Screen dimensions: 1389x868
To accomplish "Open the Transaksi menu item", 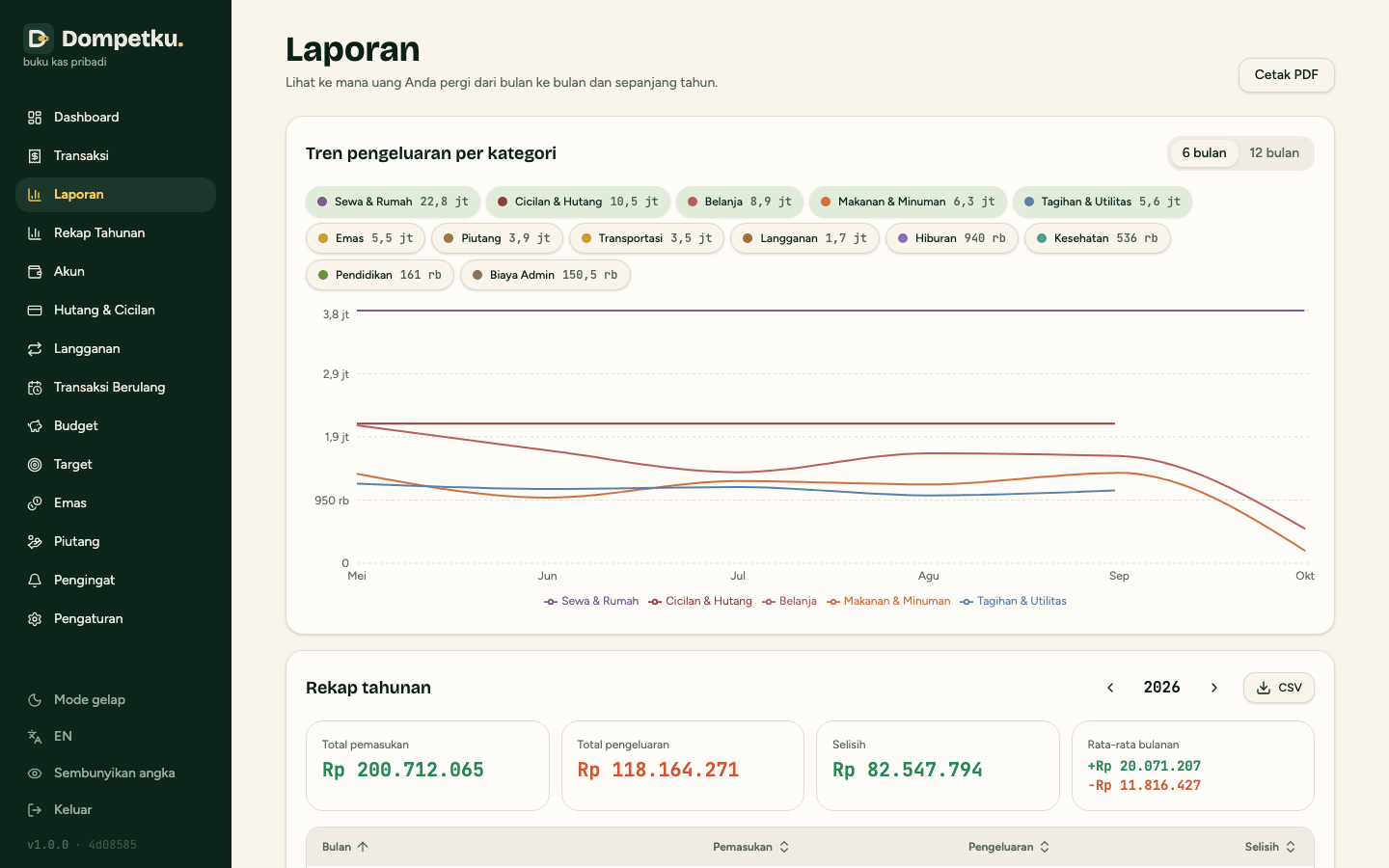I will click(116, 156).
